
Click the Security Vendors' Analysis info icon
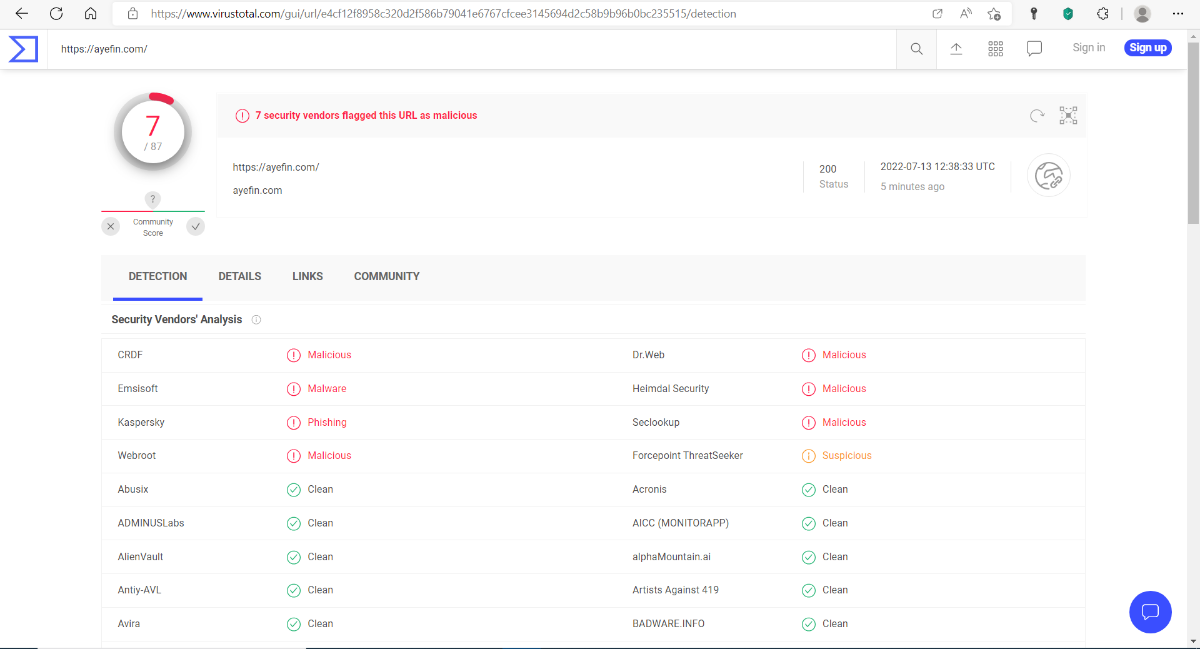[256, 320]
